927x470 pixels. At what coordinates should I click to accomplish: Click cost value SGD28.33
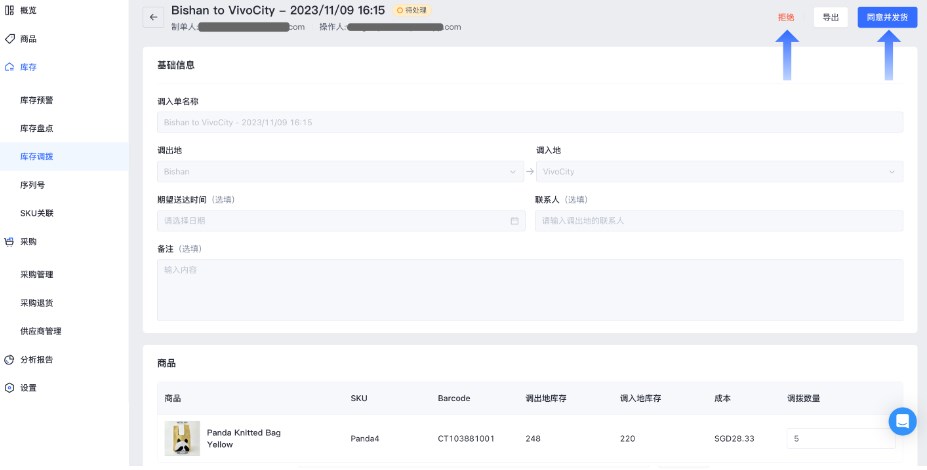(x=734, y=439)
